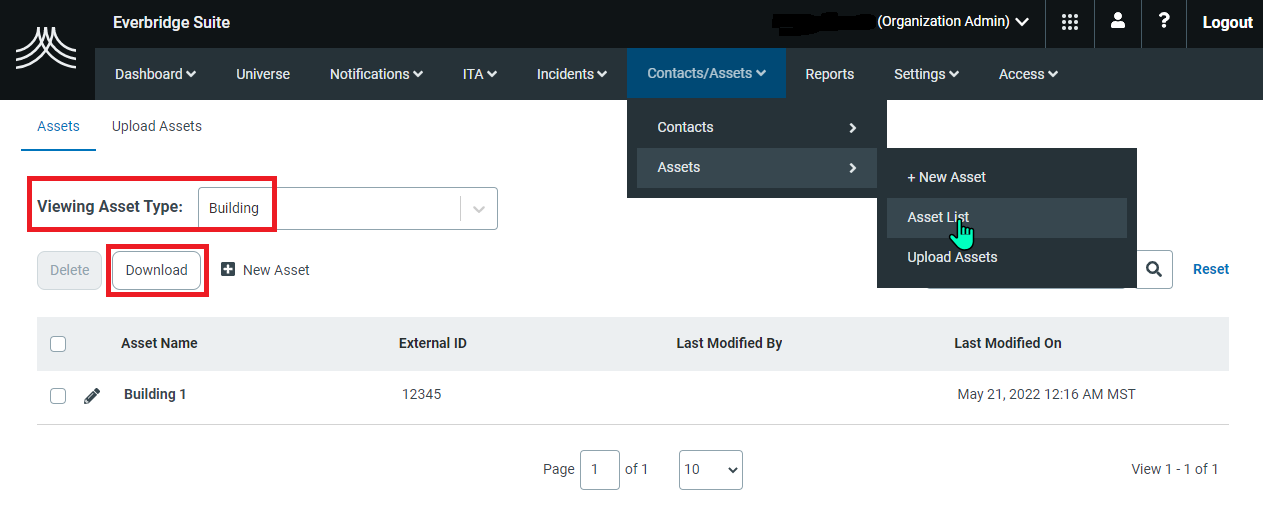Image resolution: width=1263 pixels, height=511 pixels.
Task: Switch to the Assets tab
Action: [58, 126]
